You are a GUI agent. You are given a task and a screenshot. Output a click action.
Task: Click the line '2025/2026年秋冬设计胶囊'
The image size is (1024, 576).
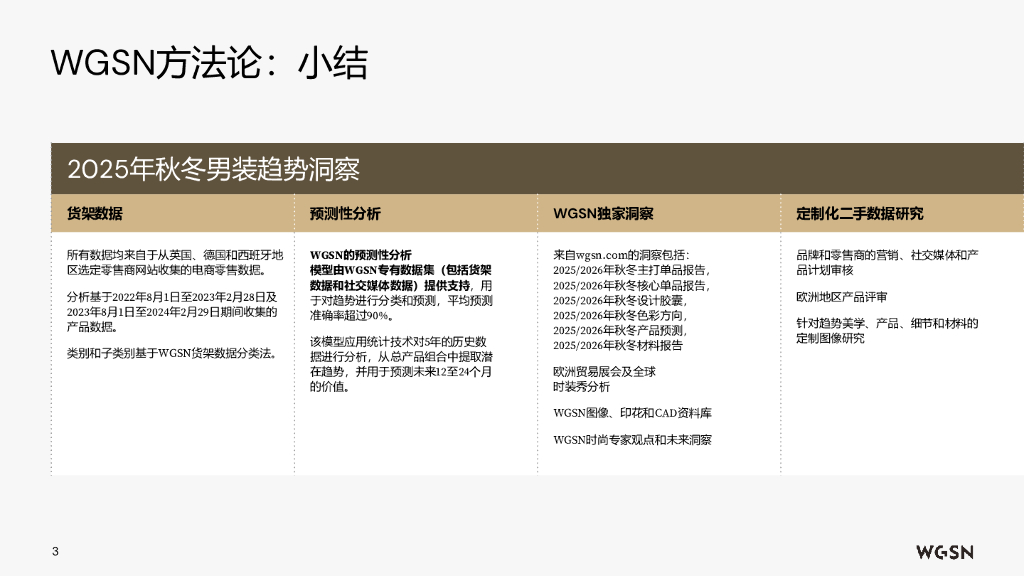(620, 300)
